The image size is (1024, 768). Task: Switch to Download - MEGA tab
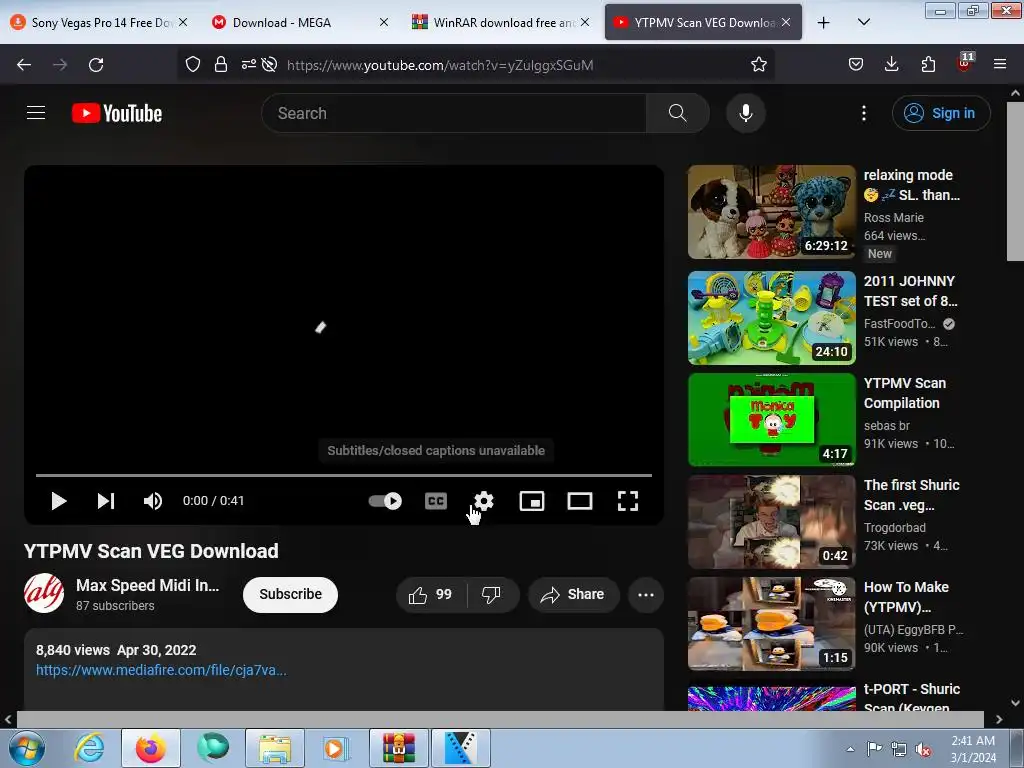click(300, 22)
